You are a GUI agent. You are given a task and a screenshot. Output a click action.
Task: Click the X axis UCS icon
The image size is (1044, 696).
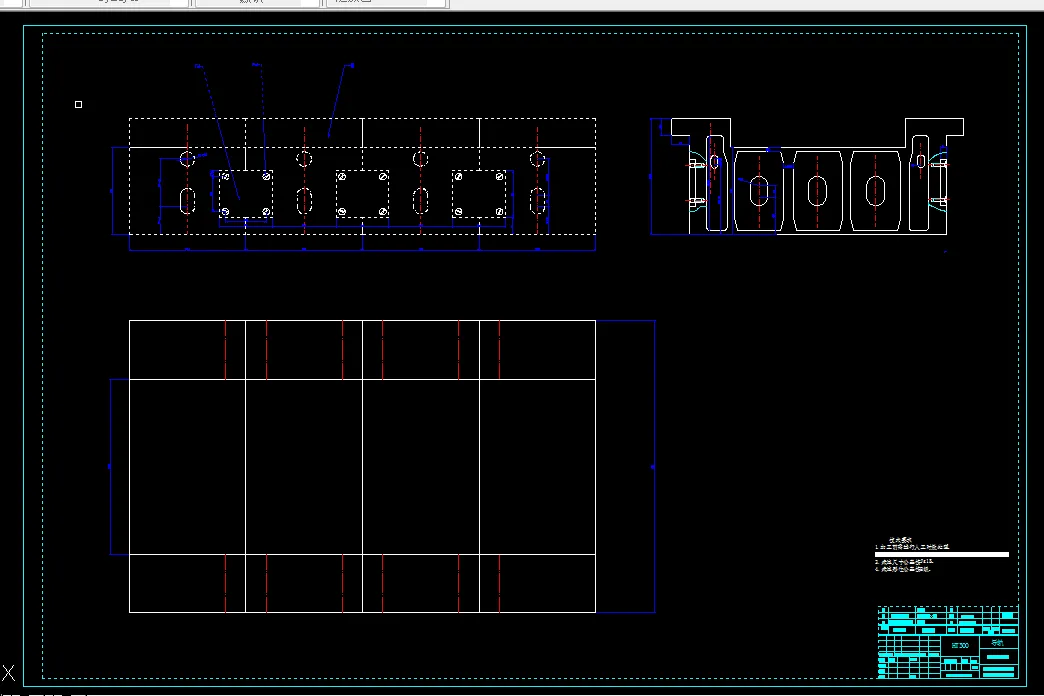[8, 673]
